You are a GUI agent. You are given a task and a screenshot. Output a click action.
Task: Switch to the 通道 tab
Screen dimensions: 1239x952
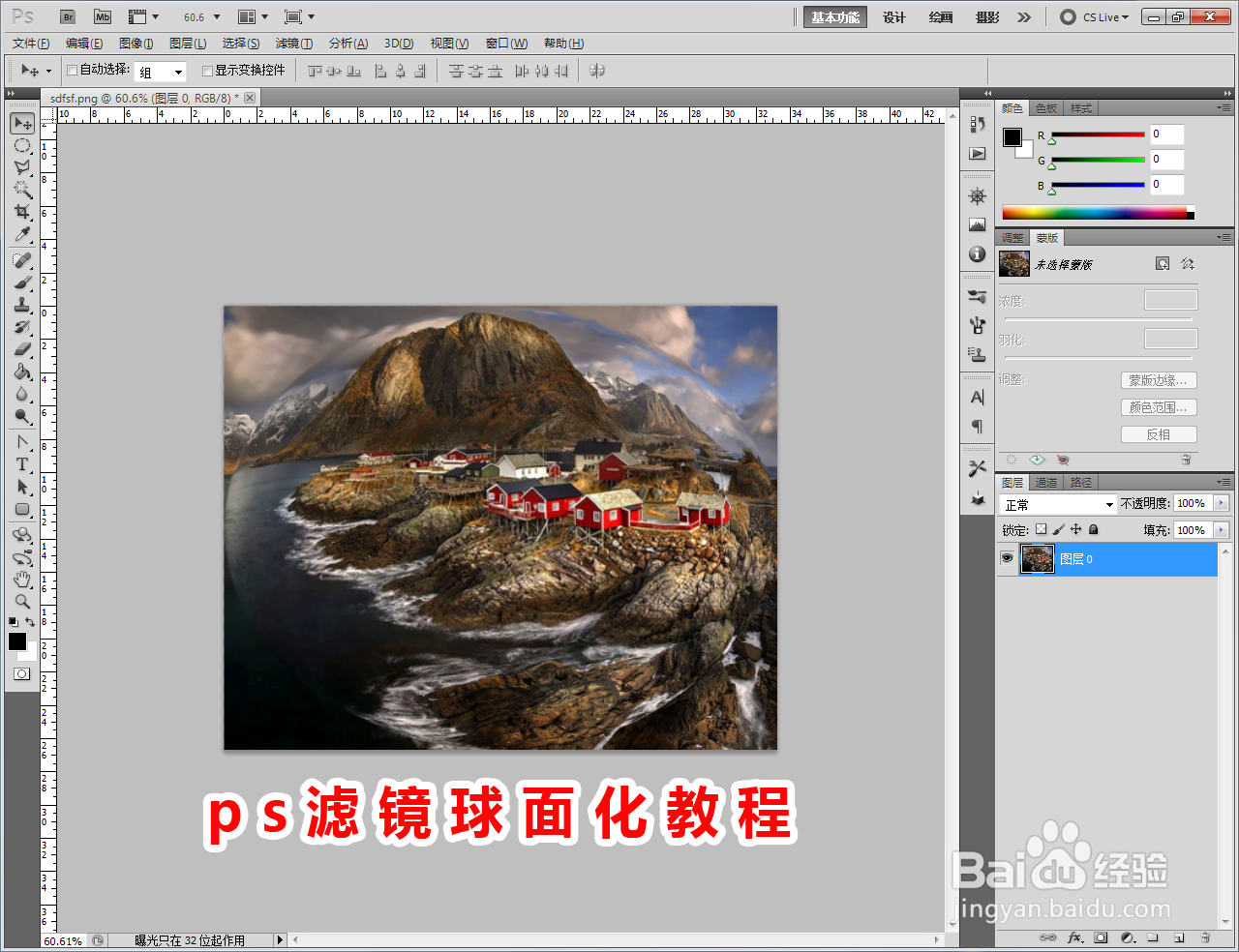click(x=1046, y=482)
